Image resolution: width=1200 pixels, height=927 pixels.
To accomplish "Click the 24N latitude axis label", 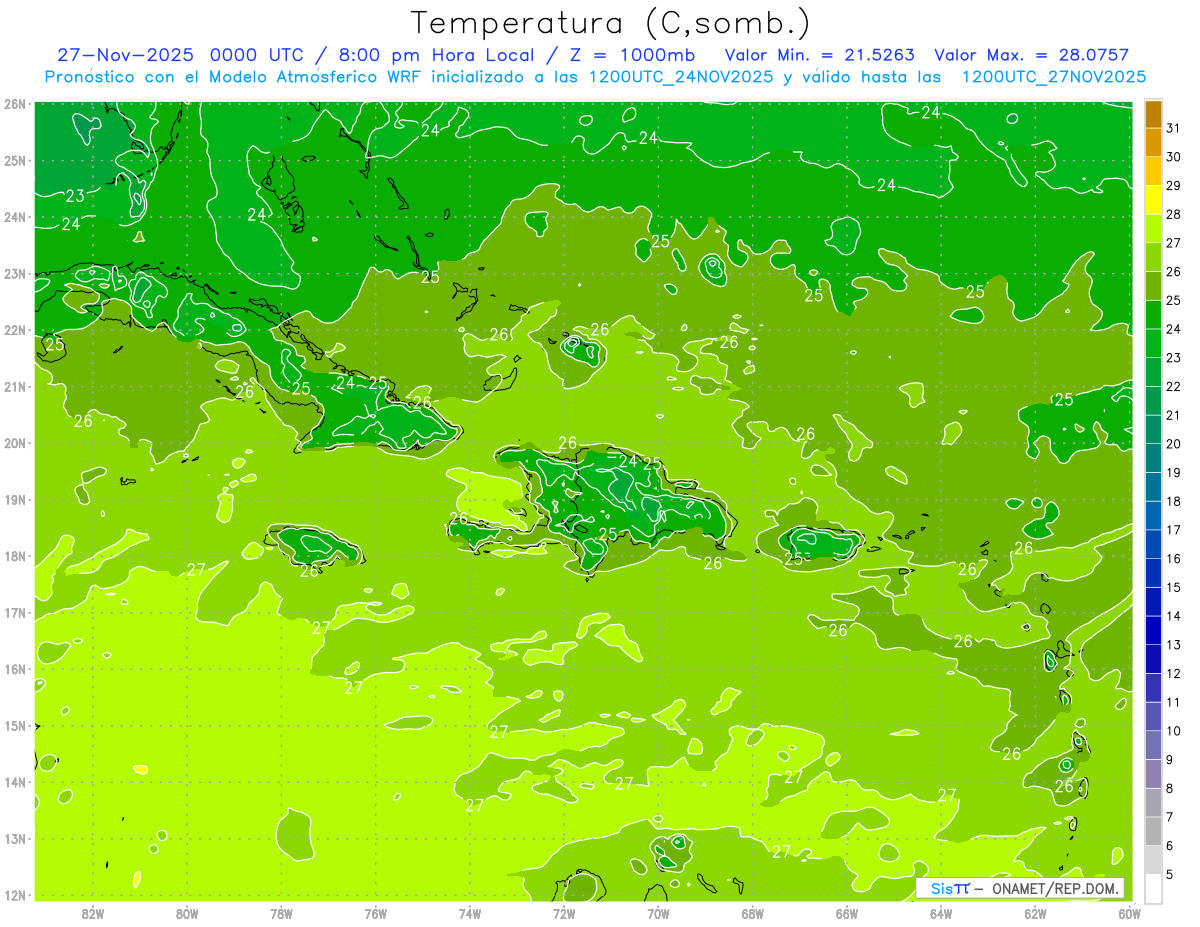I will coord(15,217).
